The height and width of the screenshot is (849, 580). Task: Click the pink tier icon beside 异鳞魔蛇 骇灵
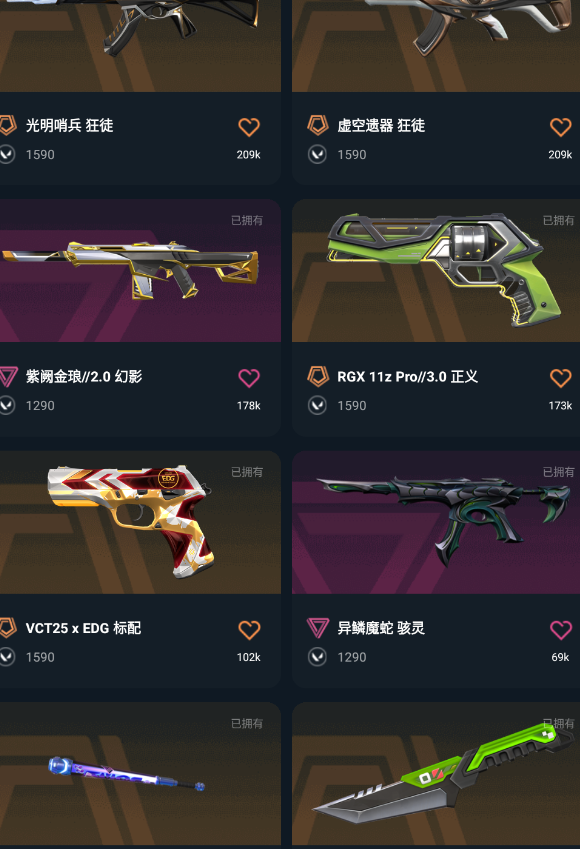pos(318,628)
